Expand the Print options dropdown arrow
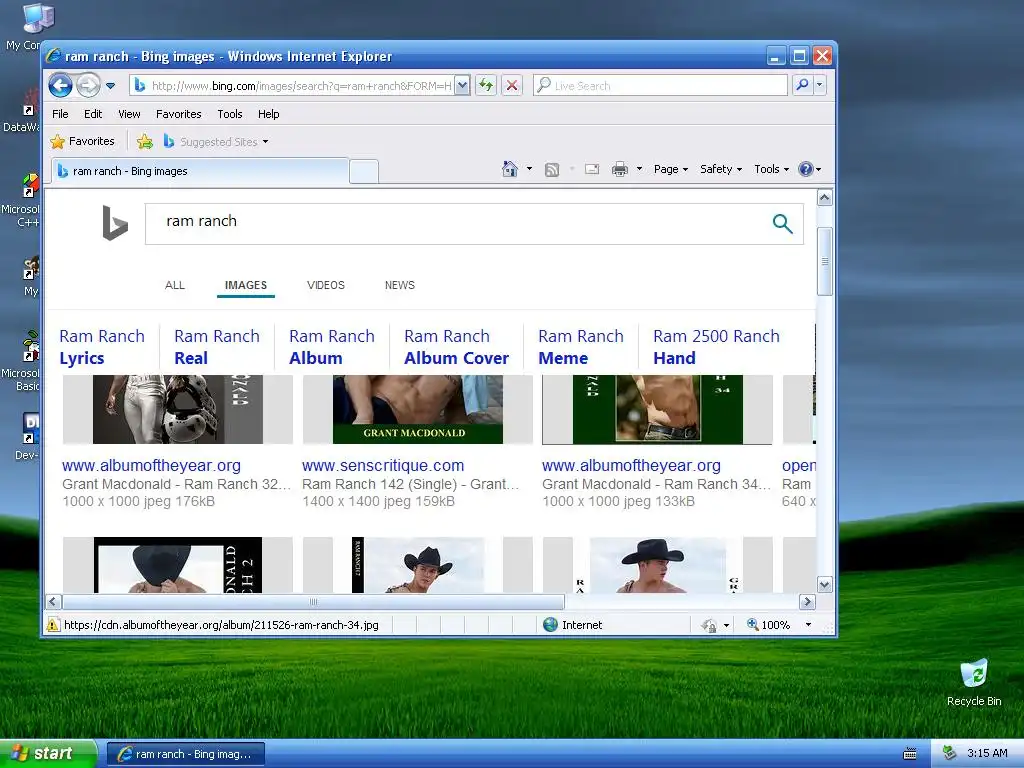The height and width of the screenshot is (768, 1024). coord(639,169)
